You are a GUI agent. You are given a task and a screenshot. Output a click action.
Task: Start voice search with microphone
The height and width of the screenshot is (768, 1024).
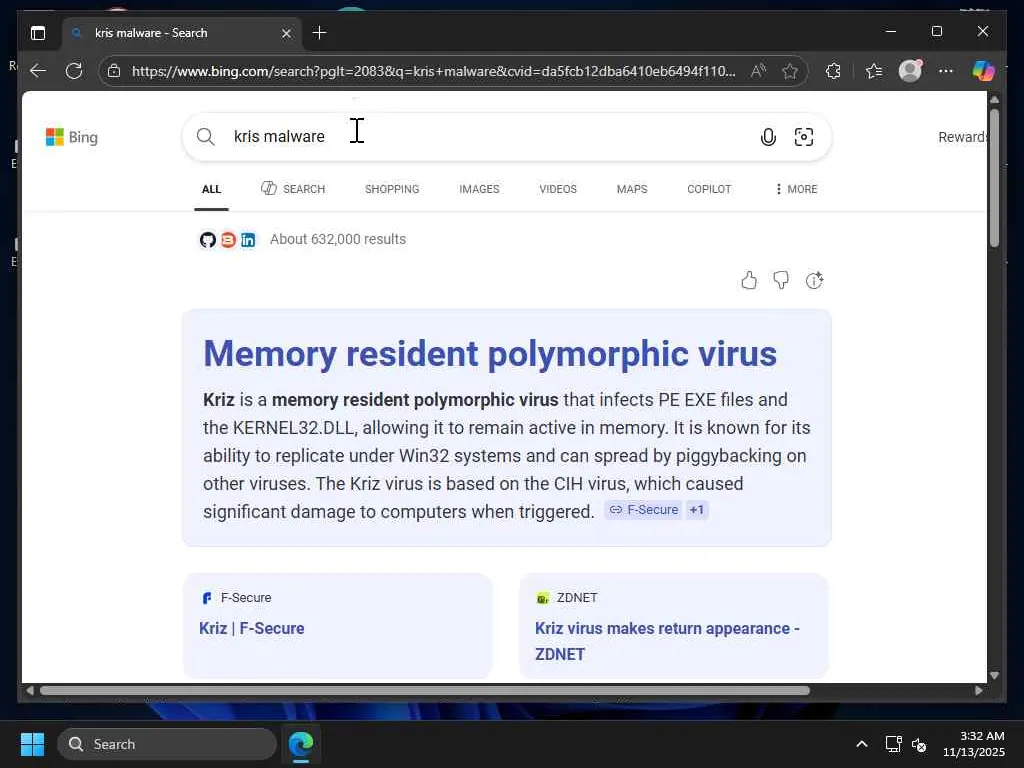pyautogui.click(x=768, y=136)
